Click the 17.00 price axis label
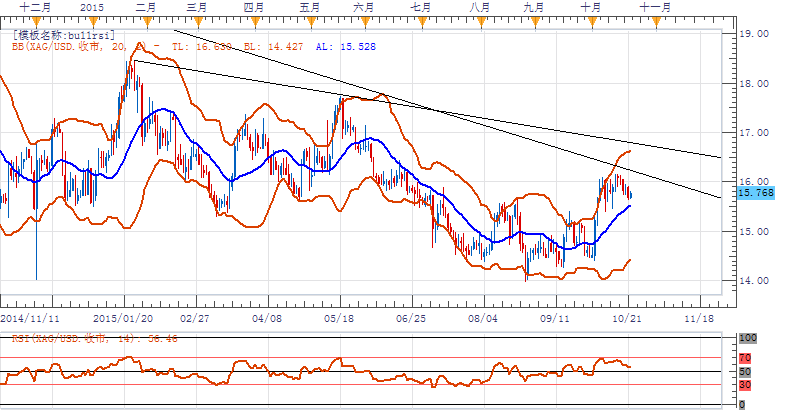 click(754, 132)
